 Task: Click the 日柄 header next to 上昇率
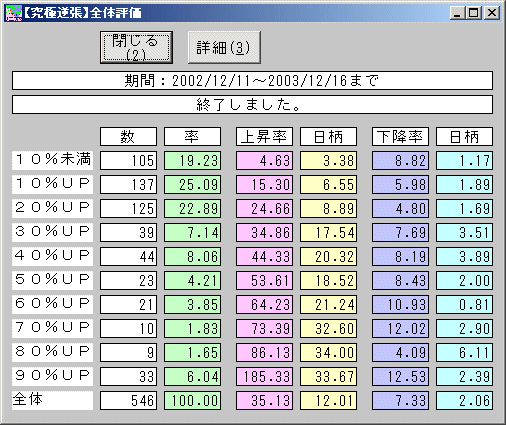click(328, 136)
